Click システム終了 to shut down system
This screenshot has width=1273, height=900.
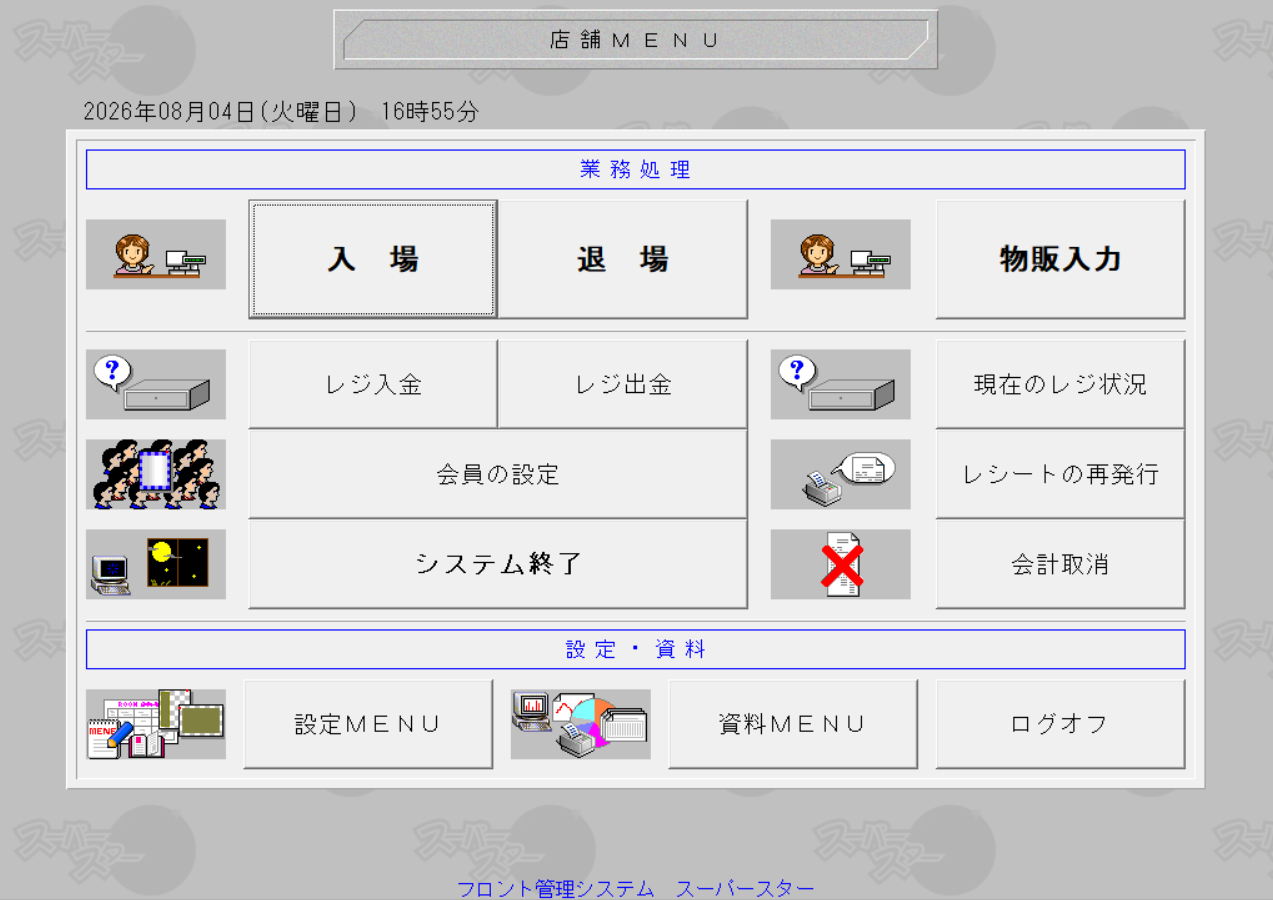pos(498,564)
